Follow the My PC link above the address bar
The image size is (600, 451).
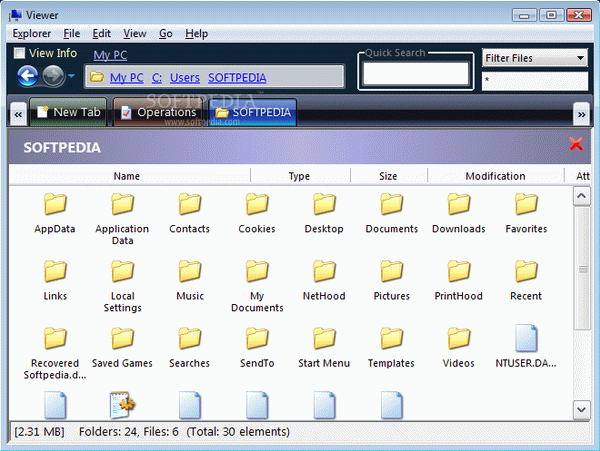(x=110, y=55)
